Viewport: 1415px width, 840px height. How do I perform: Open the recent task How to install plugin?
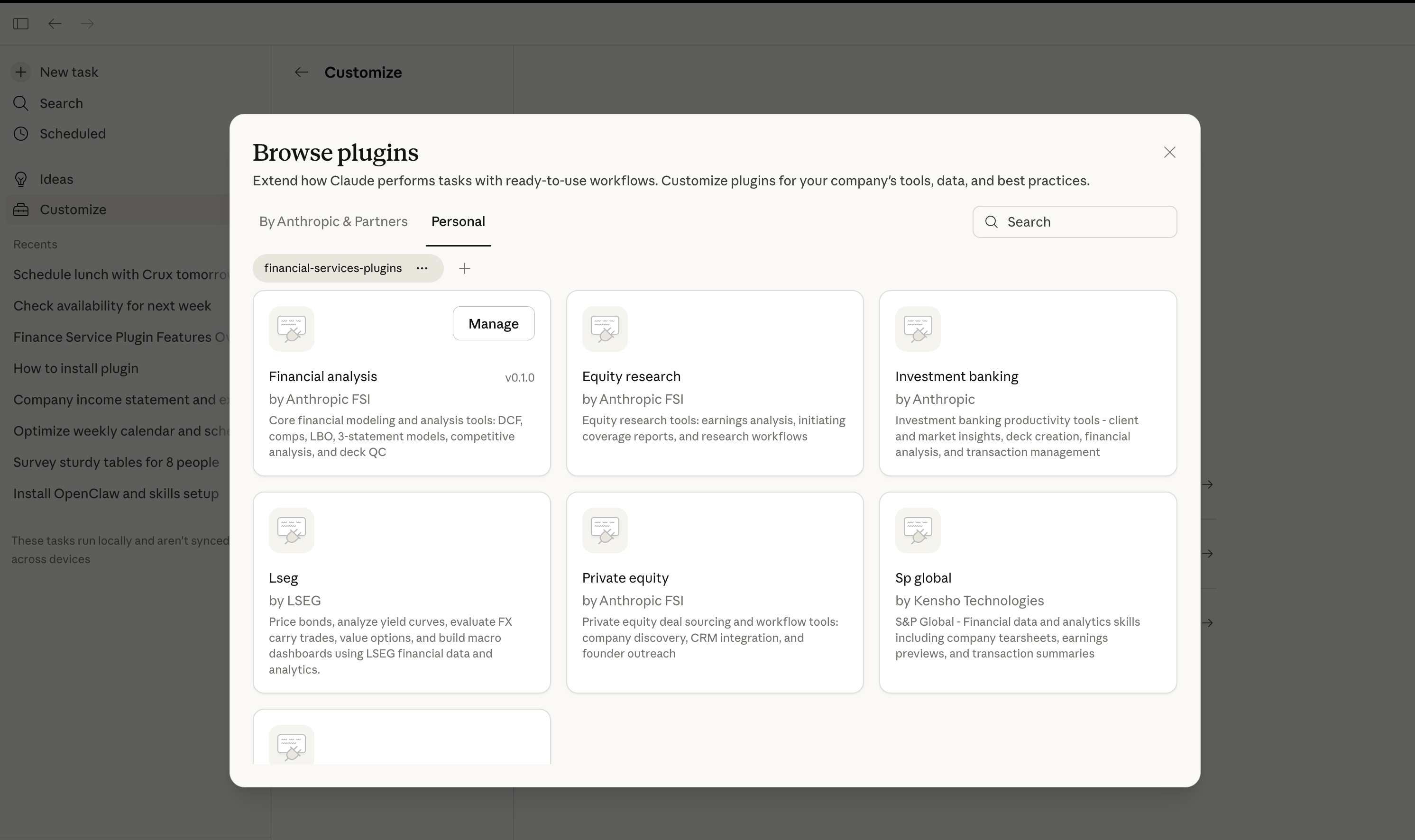76,368
